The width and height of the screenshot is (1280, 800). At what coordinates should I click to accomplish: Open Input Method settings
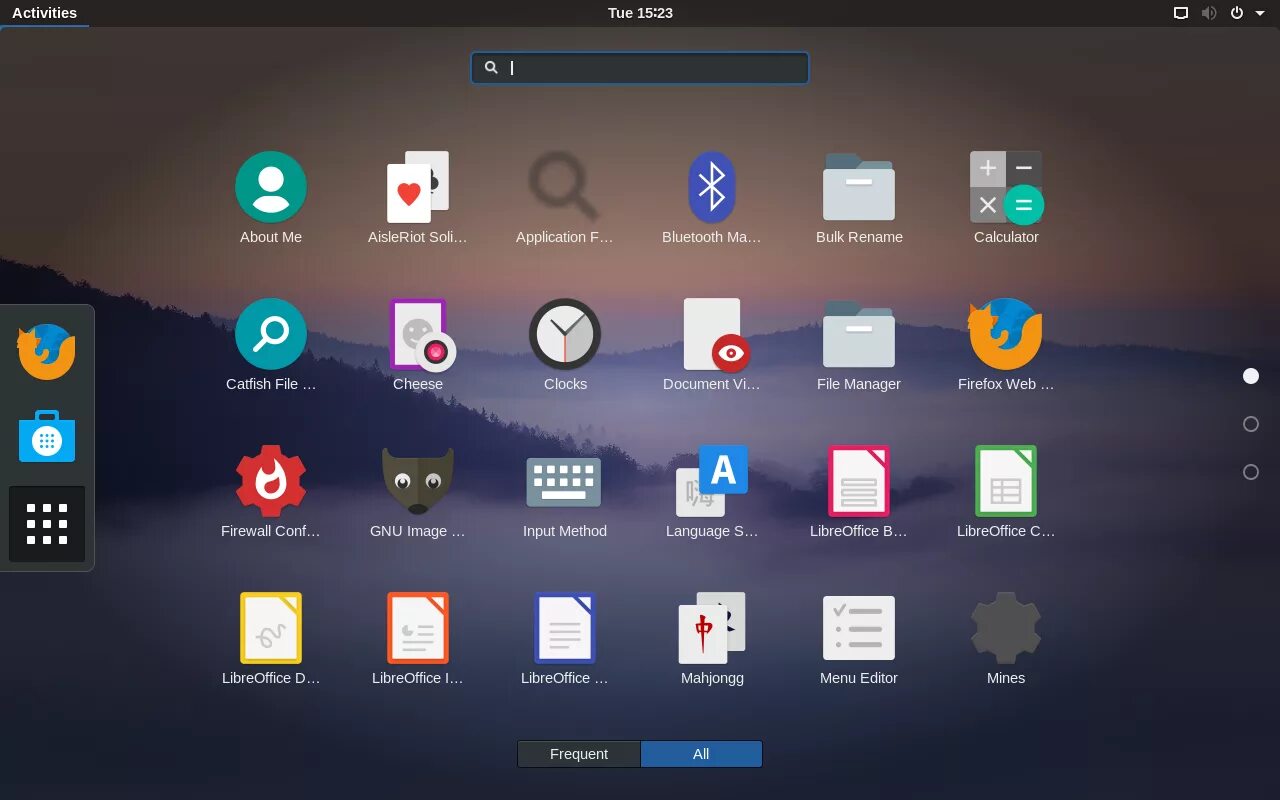click(x=565, y=492)
